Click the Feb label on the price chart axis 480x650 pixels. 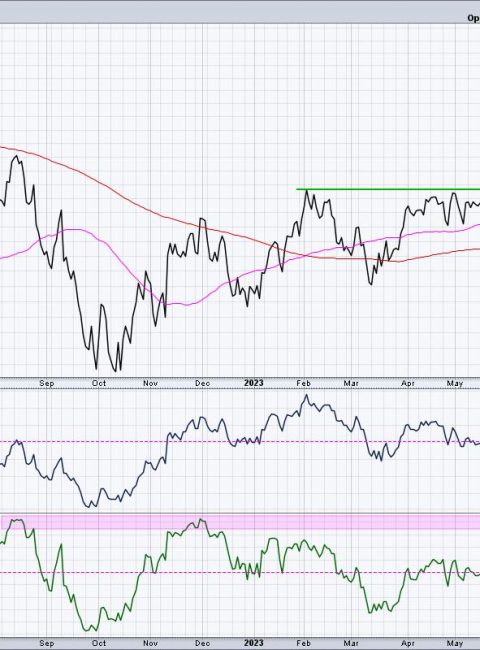(x=303, y=383)
